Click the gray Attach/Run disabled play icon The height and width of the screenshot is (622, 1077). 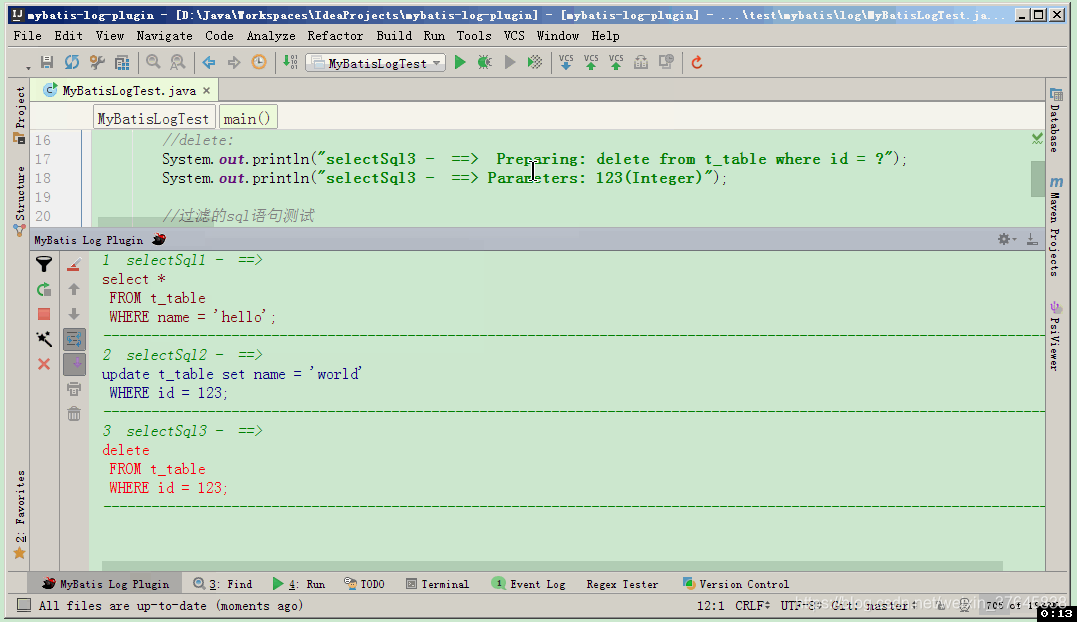(x=510, y=62)
